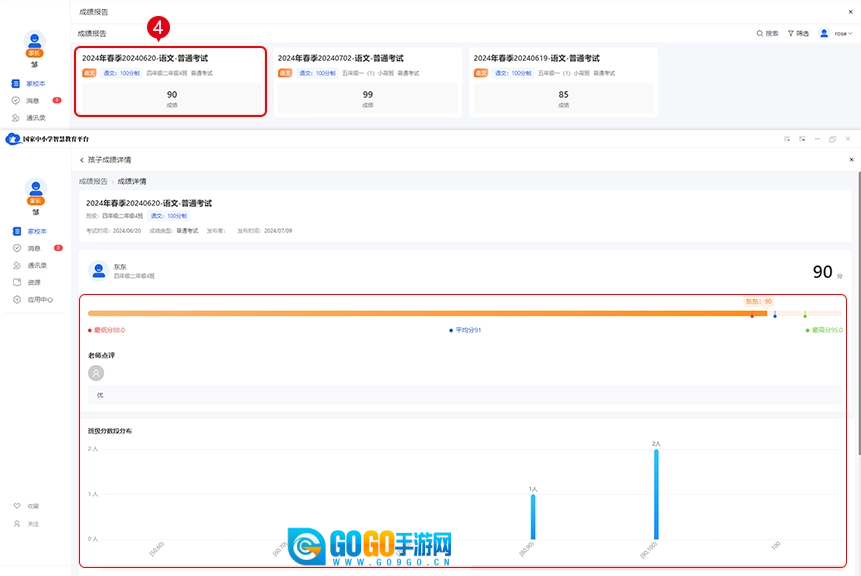Open 消息 with the red badge
Viewport: 861px width, 576px height.
click(x=30, y=248)
